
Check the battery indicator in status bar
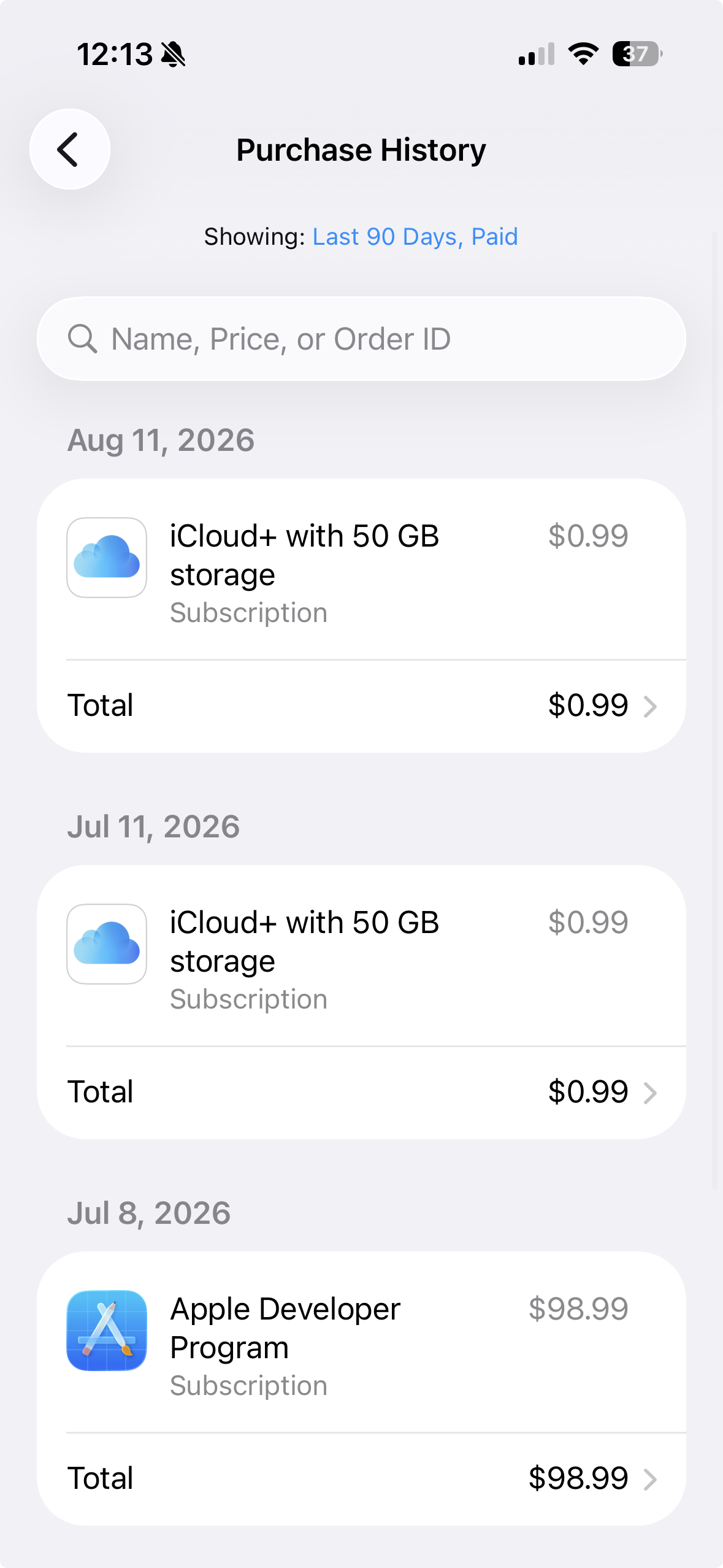click(x=637, y=54)
